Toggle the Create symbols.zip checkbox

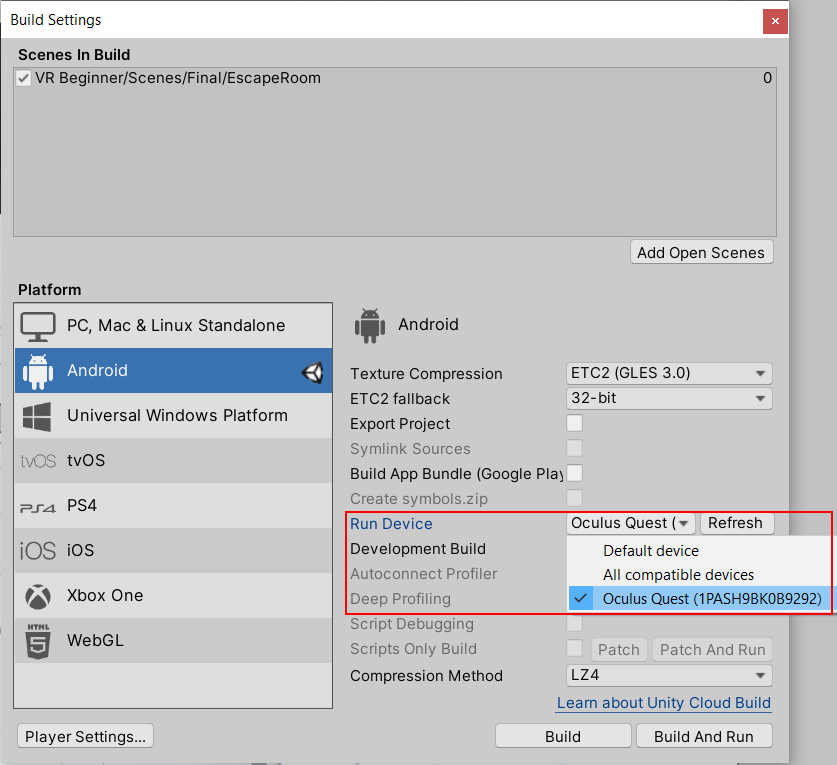[574, 498]
